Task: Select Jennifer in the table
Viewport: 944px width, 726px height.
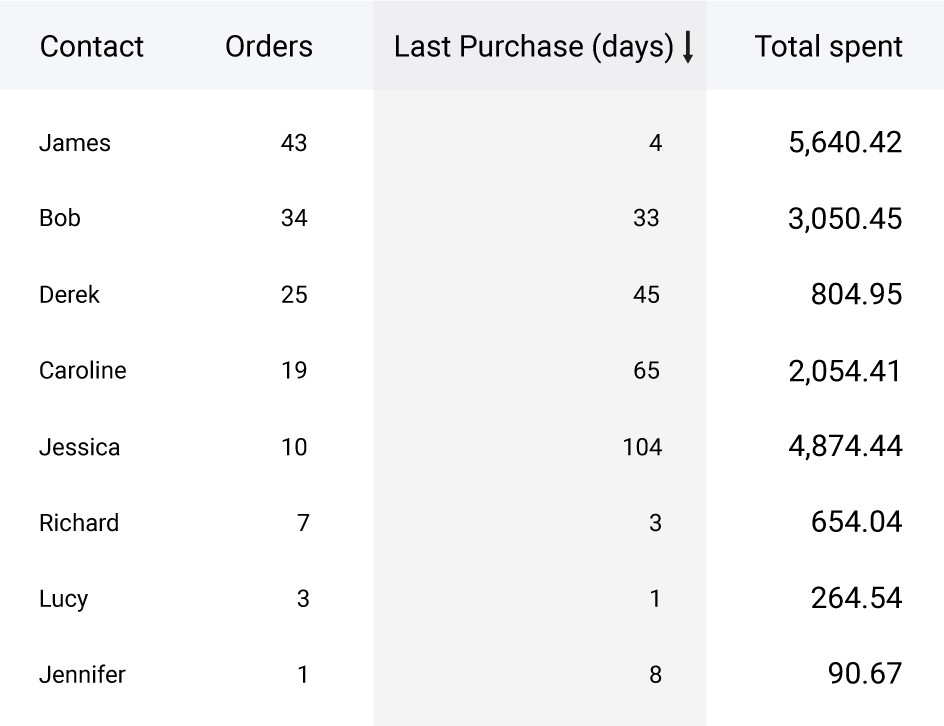Action: click(x=82, y=675)
